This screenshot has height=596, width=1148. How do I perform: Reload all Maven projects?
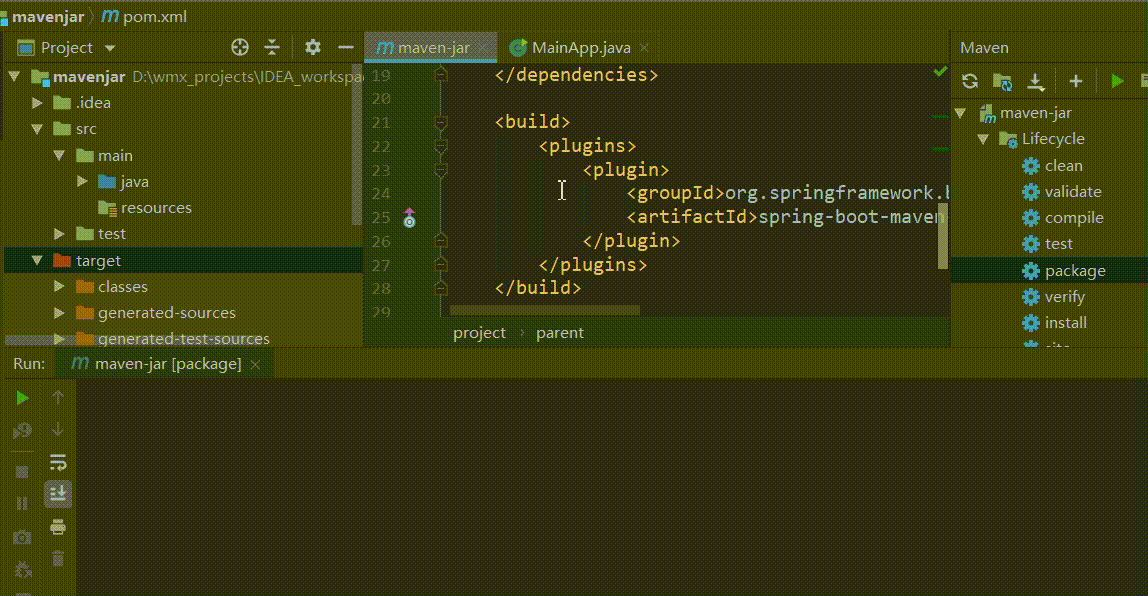[969, 81]
